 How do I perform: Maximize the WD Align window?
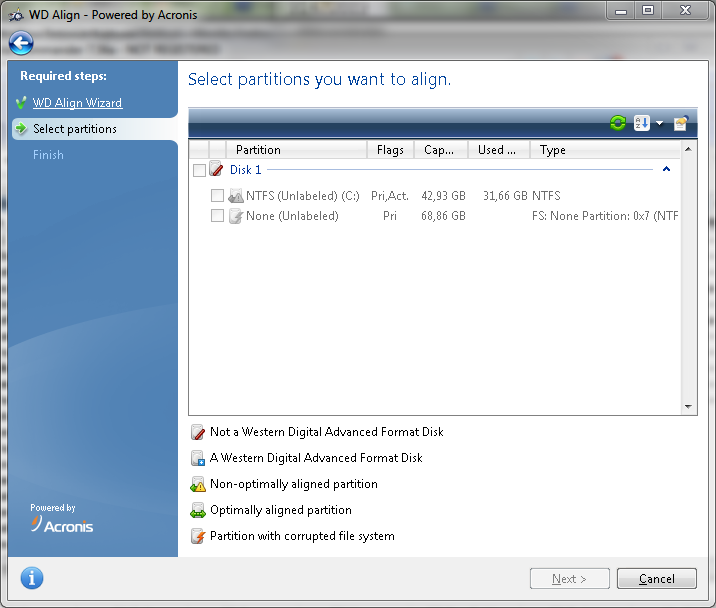[x=648, y=11]
